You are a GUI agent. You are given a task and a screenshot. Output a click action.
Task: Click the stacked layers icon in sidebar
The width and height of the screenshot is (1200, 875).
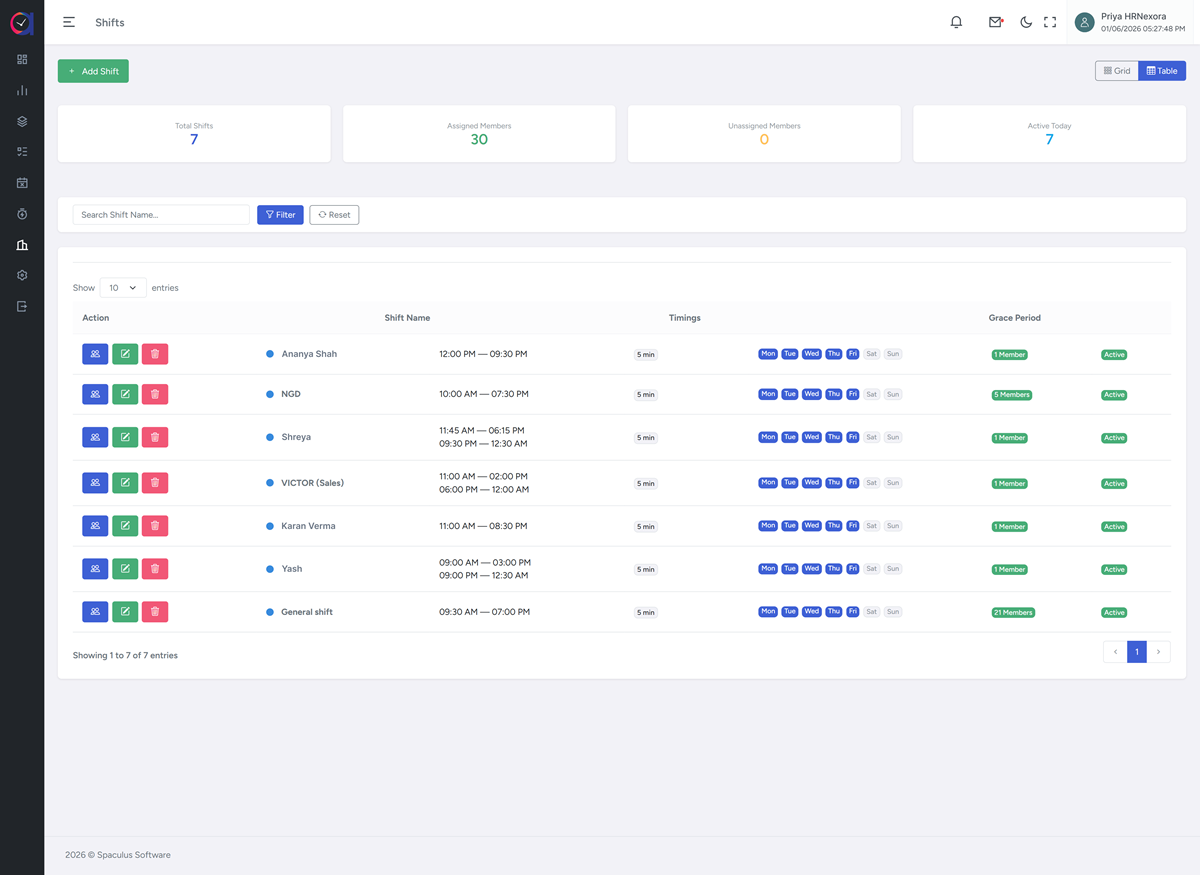coord(22,122)
